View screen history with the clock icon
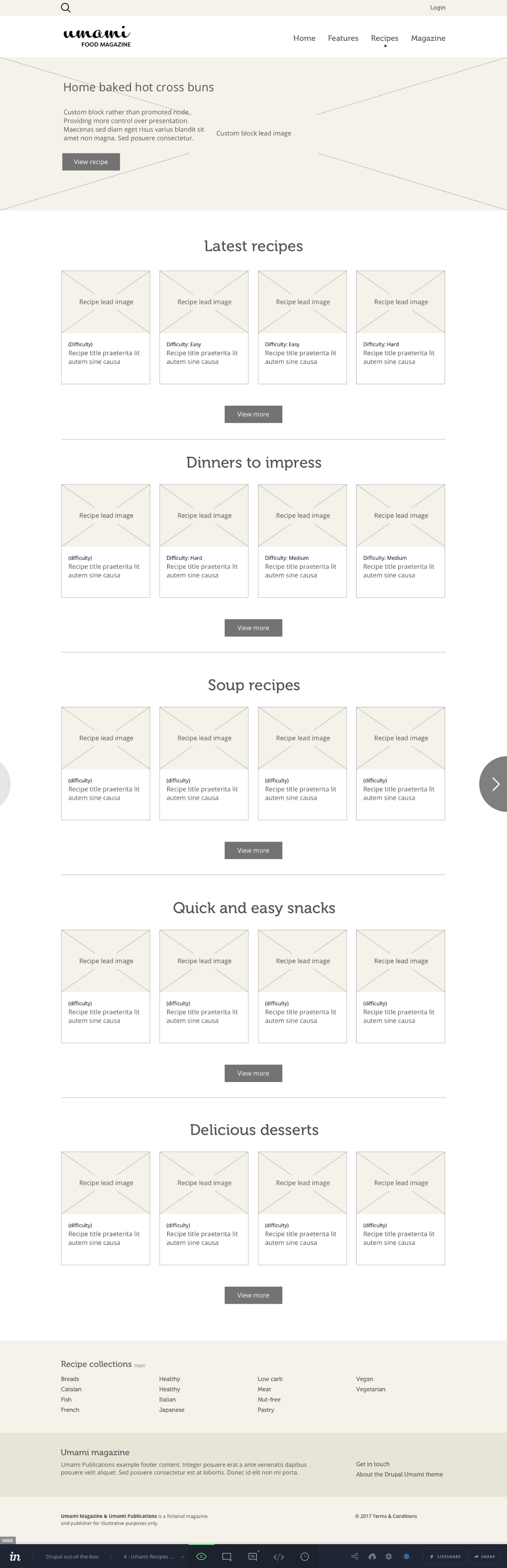The width and height of the screenshot is (507, 1568). 305,1556
